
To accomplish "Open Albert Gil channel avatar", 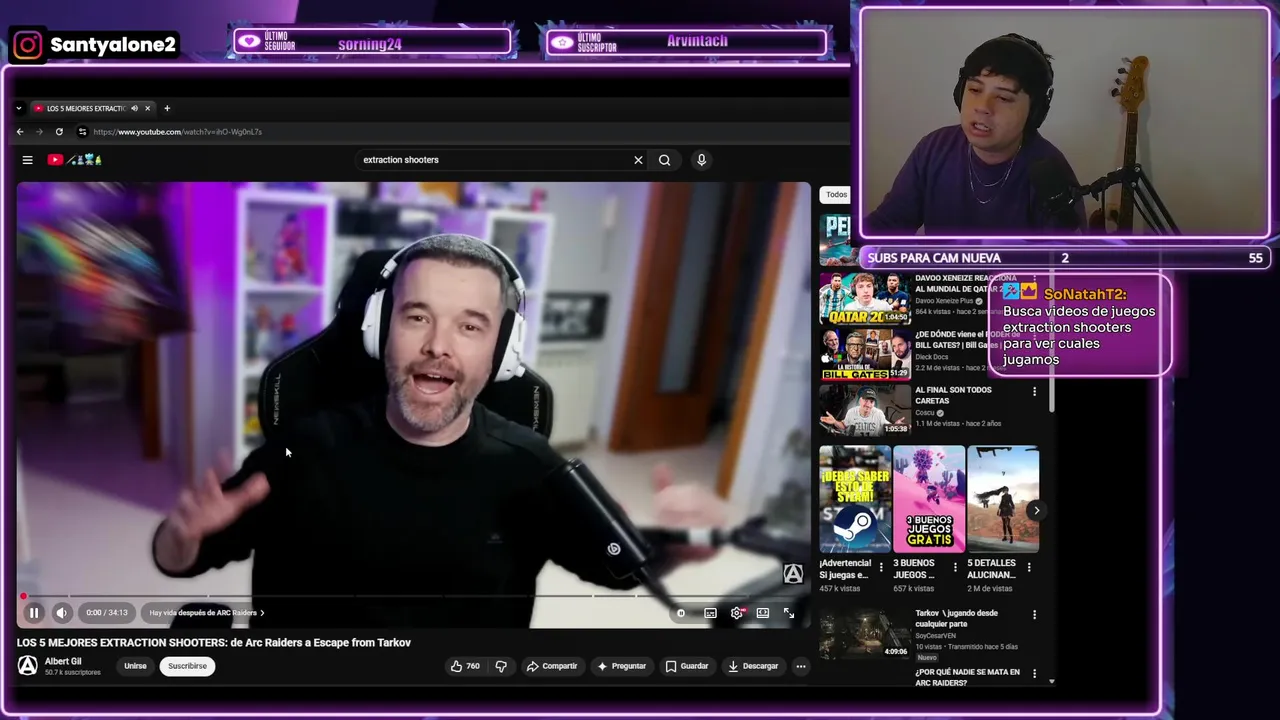I will pos(28,666).
